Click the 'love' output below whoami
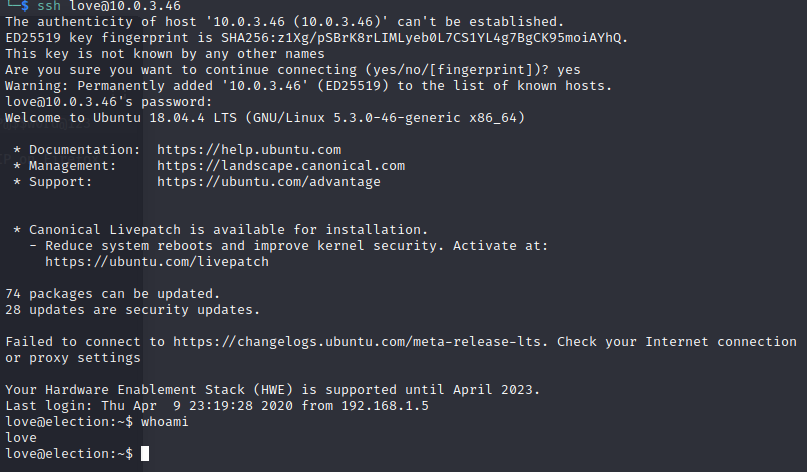The width and height of the screenshot is (807, 472). tap(20, 438)
